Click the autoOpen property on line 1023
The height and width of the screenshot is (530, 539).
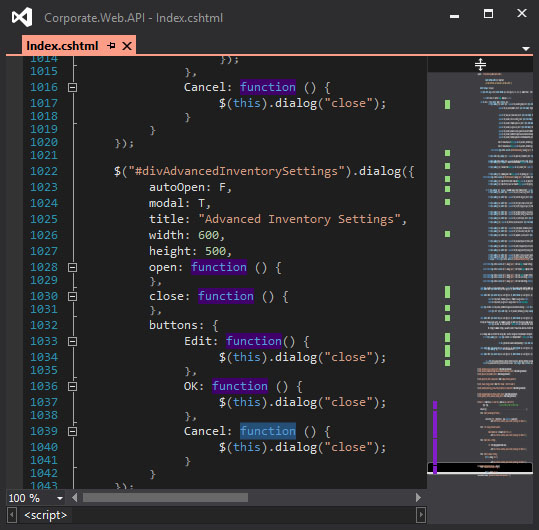[176, 188]
